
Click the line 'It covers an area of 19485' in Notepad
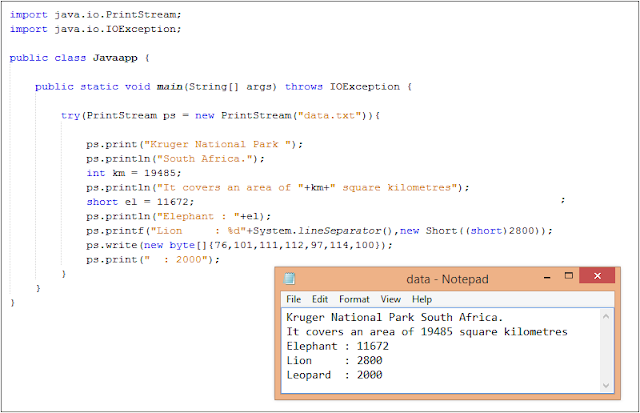[427, 332]
